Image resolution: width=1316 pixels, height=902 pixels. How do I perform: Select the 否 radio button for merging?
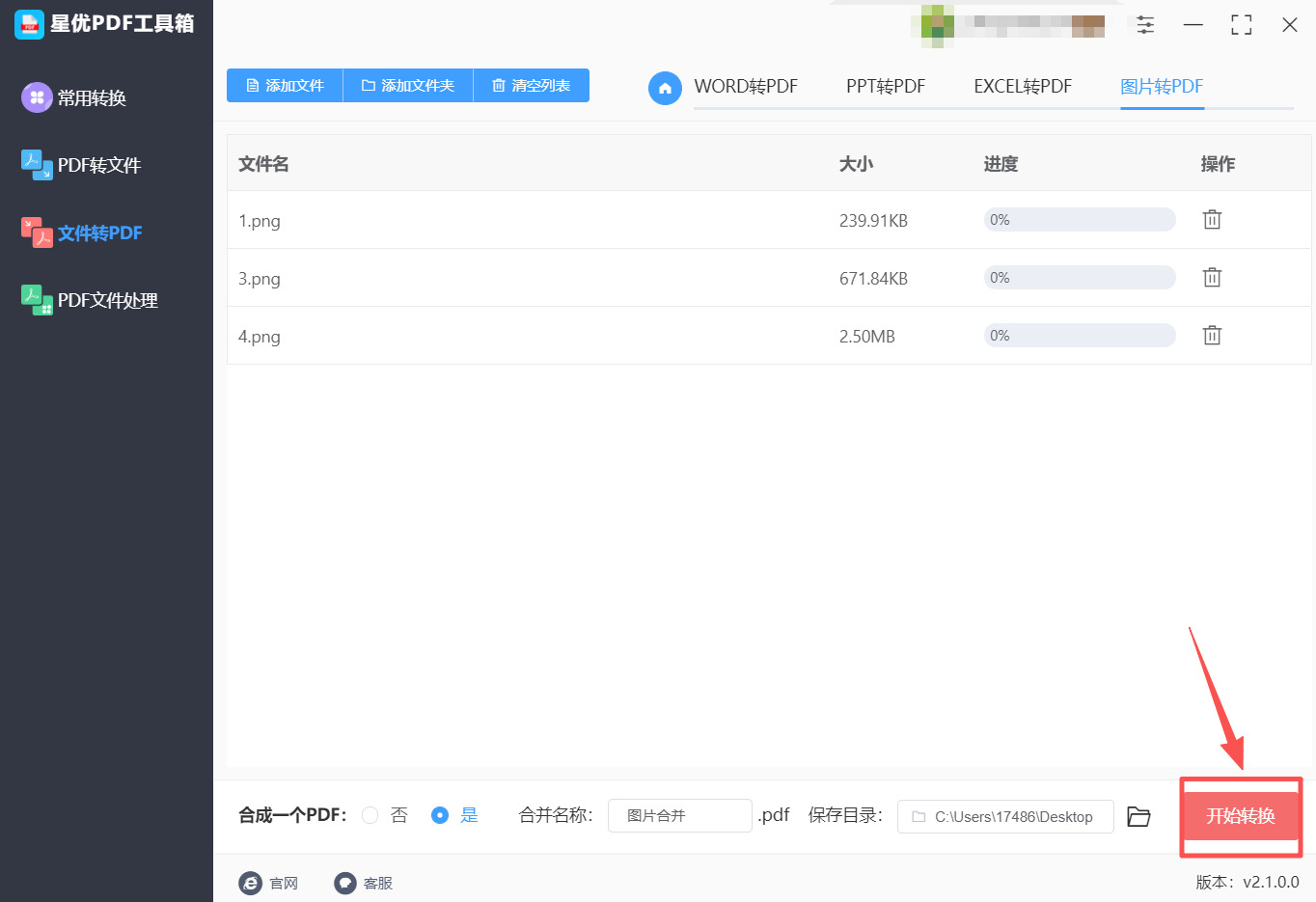(370, 815)
